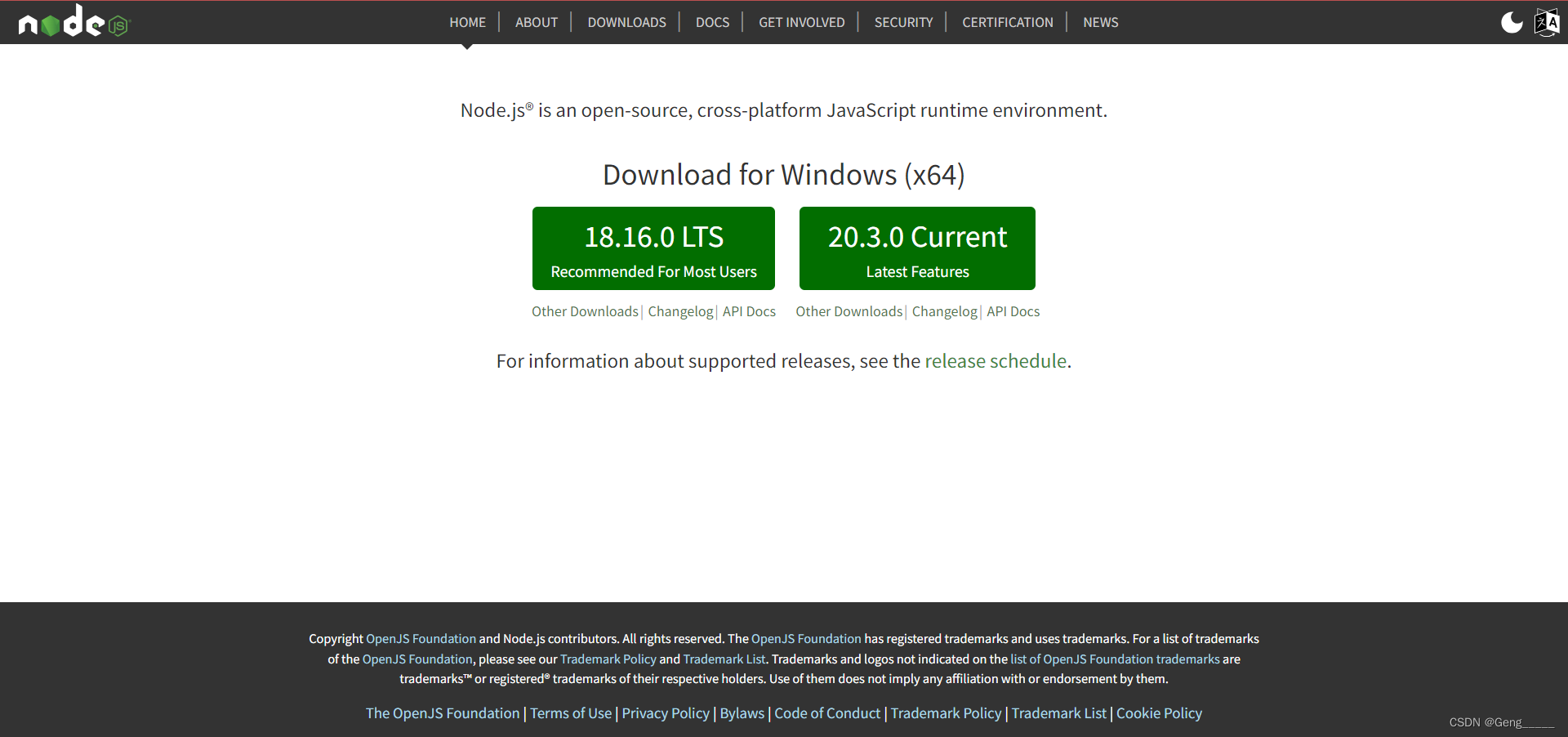Open Other Downloads under the LTS button
Screen dimensions: 1568x737
(585, 311)
